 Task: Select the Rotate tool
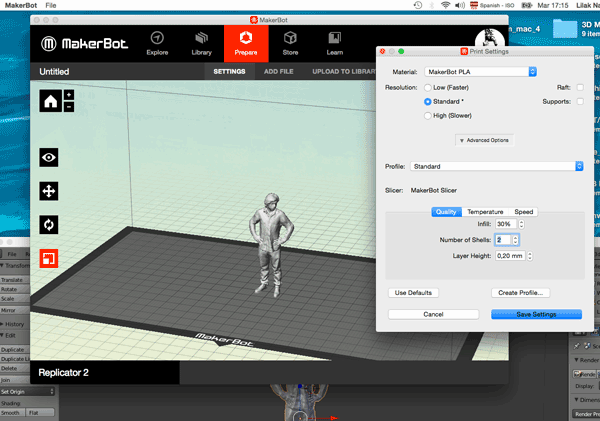(49, 225)
